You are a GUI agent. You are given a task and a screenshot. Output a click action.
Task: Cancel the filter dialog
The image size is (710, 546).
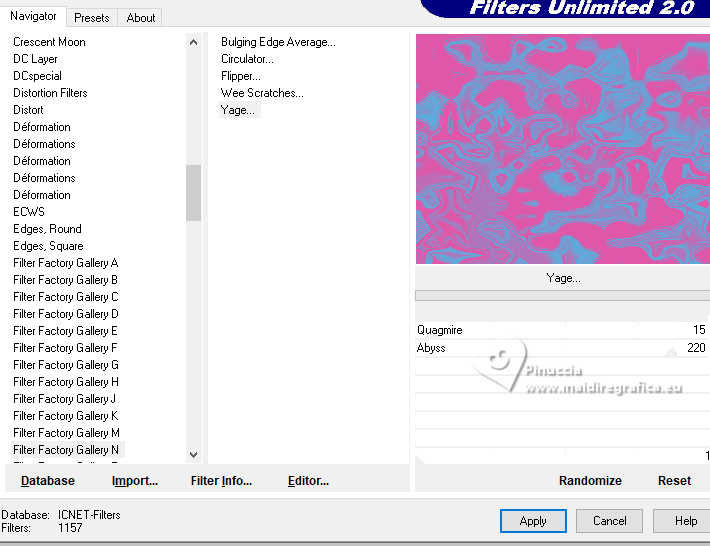point(609,521)
